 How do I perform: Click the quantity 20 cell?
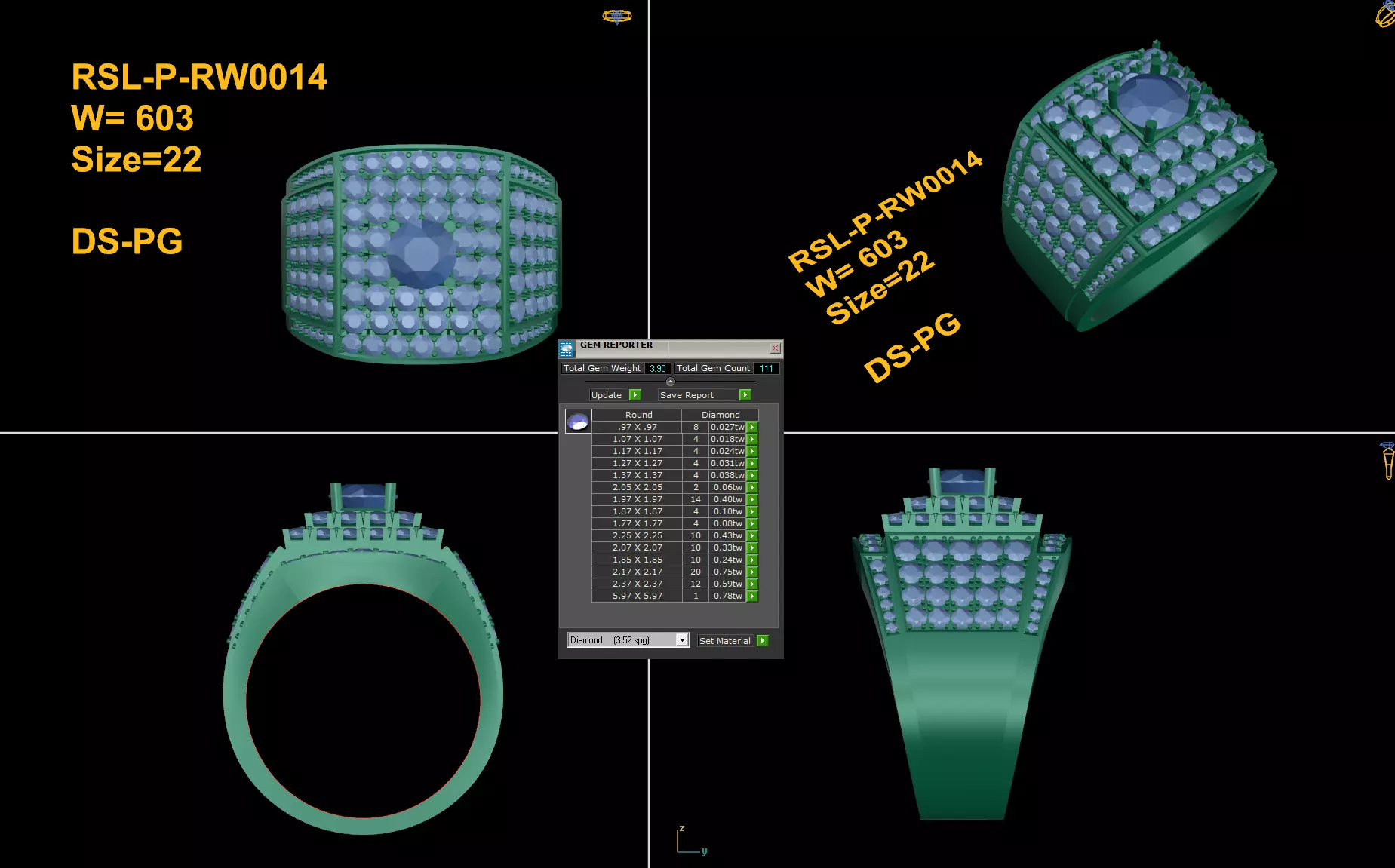pyautogui.click(x=696, y=572)
